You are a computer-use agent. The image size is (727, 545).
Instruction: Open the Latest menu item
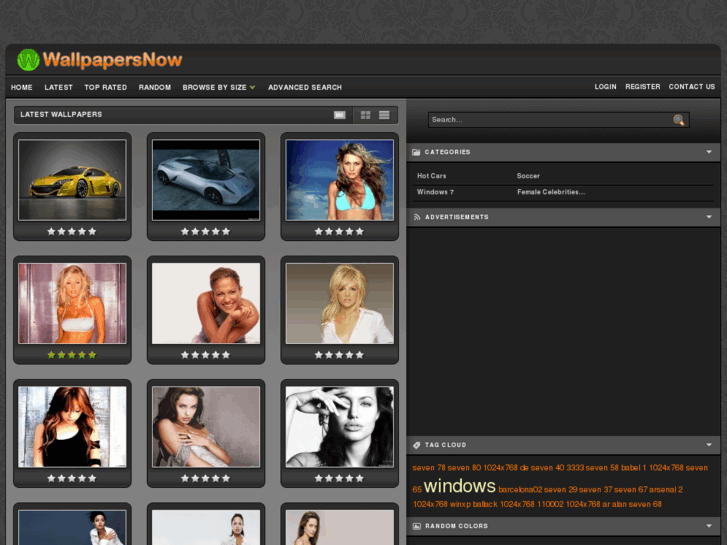58,87
